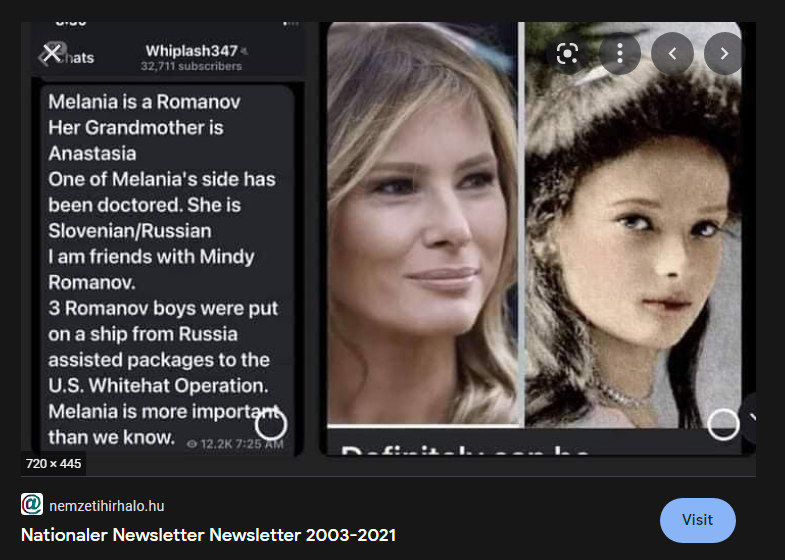Image resolution: width=785 pixels, height=560 pixels.
Task: Click the white circle on the fur-hat portrait
Action: (x=723, y=424)
